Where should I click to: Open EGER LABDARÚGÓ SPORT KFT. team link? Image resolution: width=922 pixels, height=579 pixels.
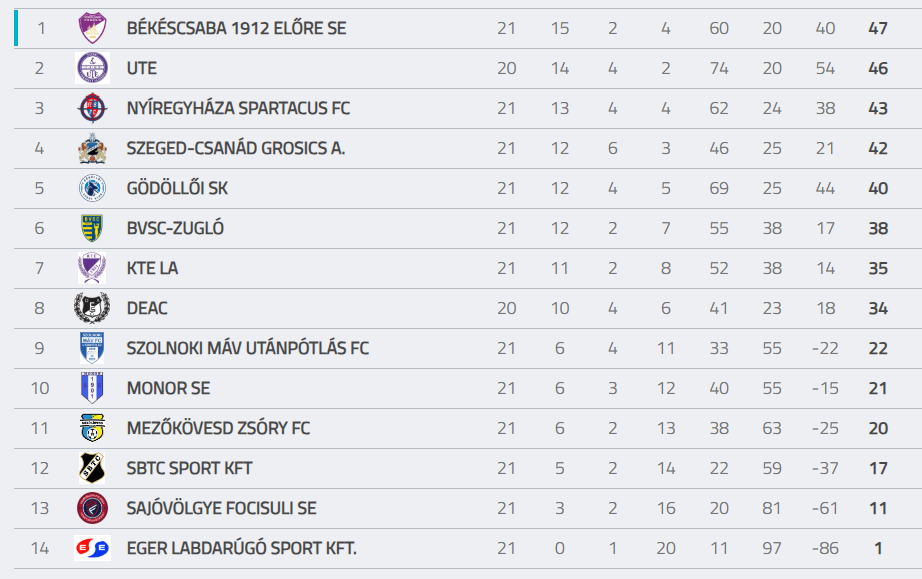click(241, 548)
